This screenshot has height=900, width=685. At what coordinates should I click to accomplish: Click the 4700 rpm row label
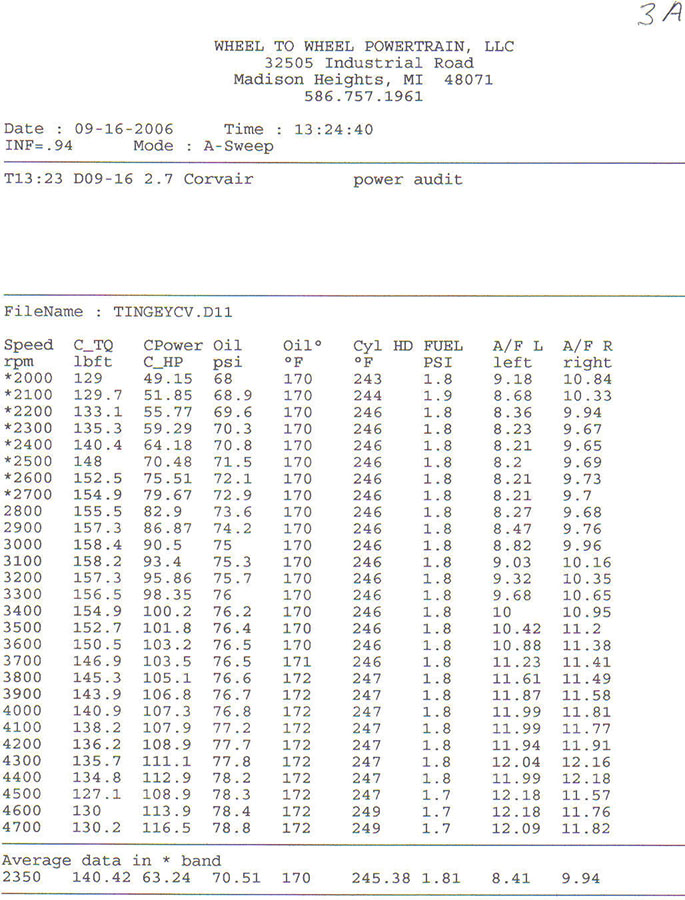(24, 831)
